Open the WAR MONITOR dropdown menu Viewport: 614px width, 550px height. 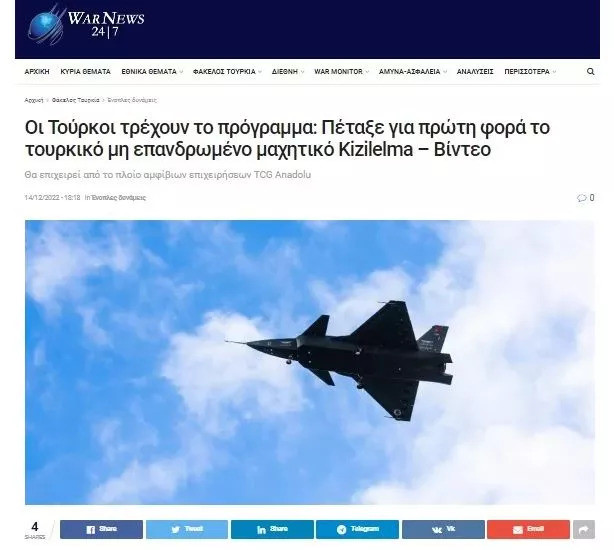pos(341,72)
